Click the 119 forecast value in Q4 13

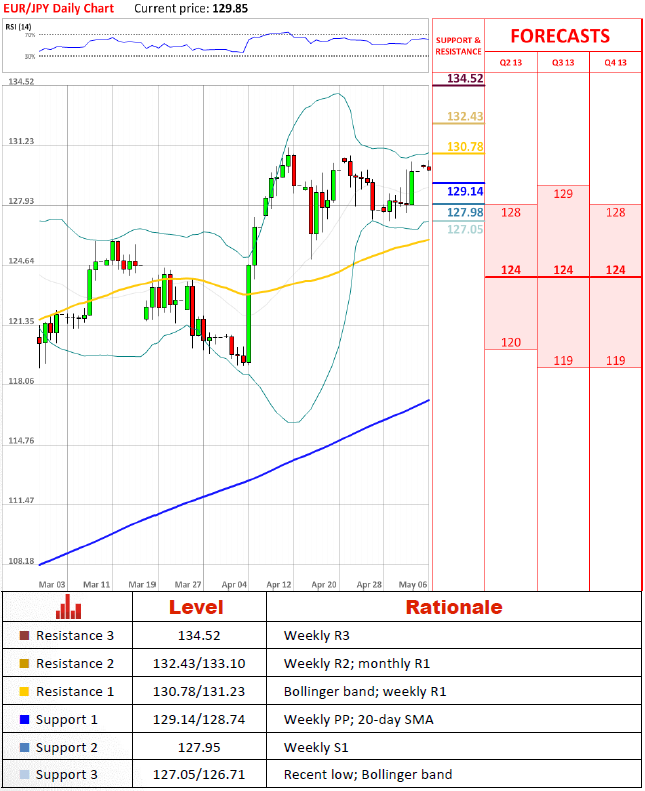point(615,361)
